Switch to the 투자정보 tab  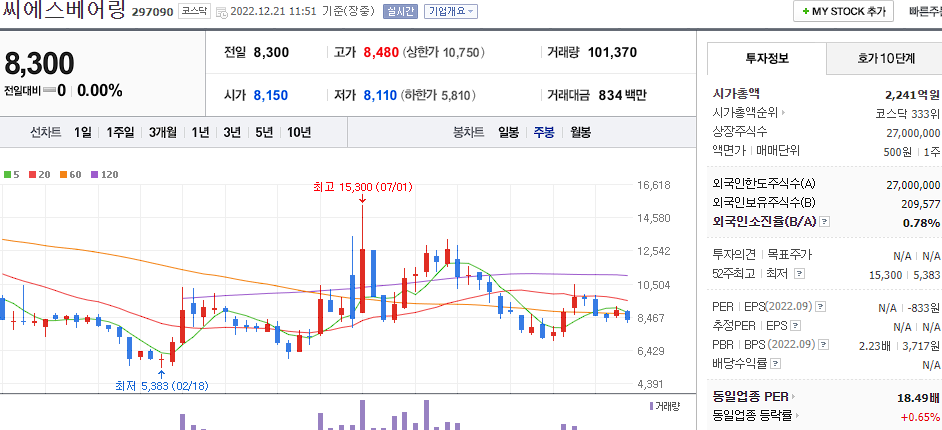click(x=767, y=58)
